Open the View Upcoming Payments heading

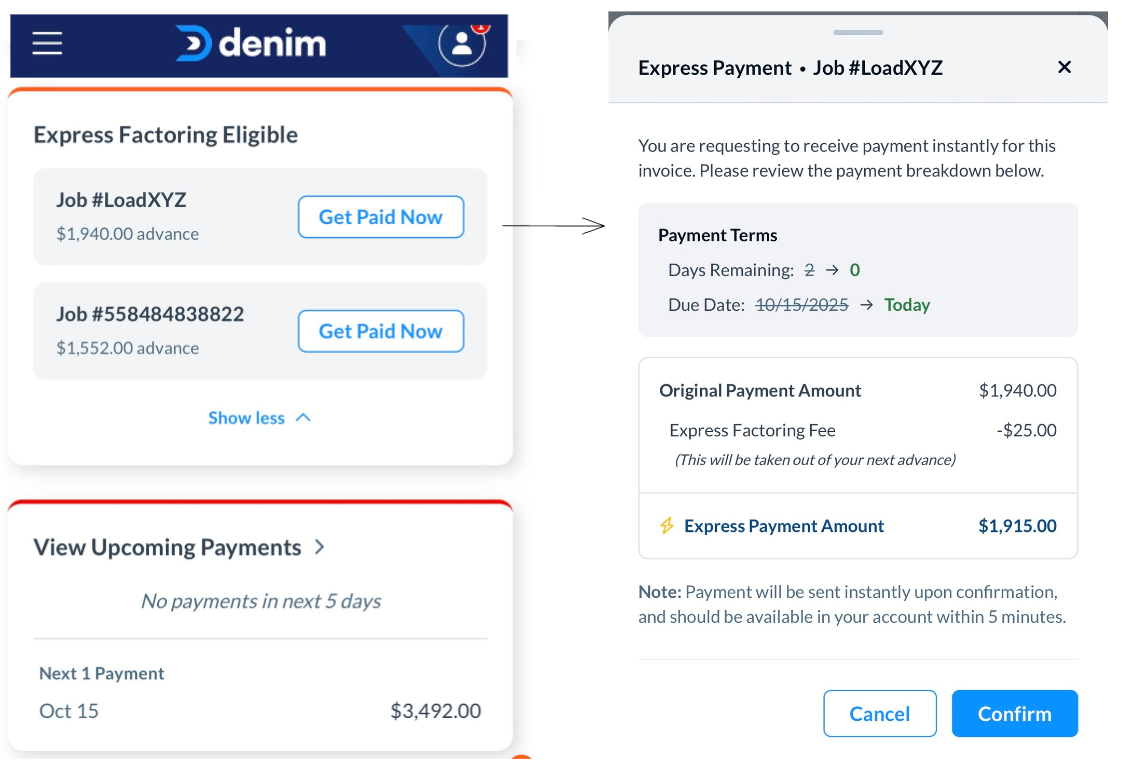pos(167,547)
